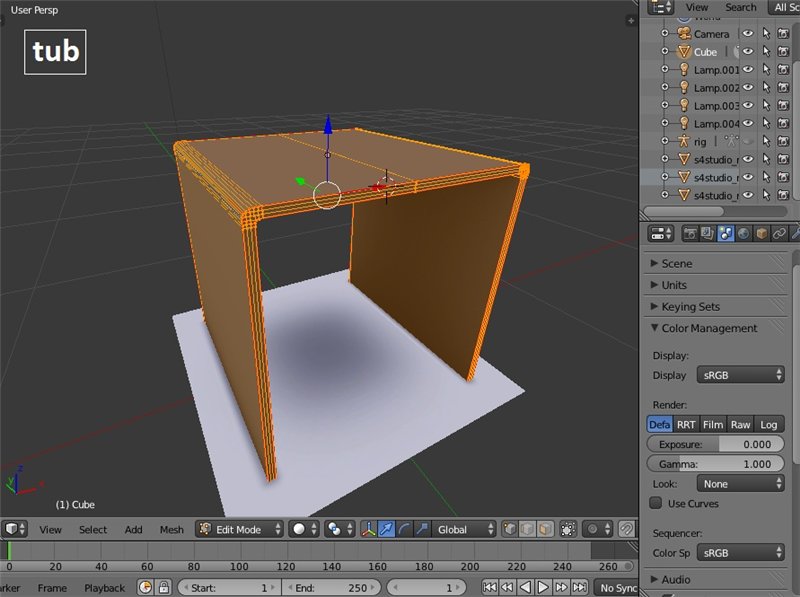The width and height of the screenshot is (800, 597).
Task: Enable the Use Curves checkbox
Action: [x=656, y=503]
